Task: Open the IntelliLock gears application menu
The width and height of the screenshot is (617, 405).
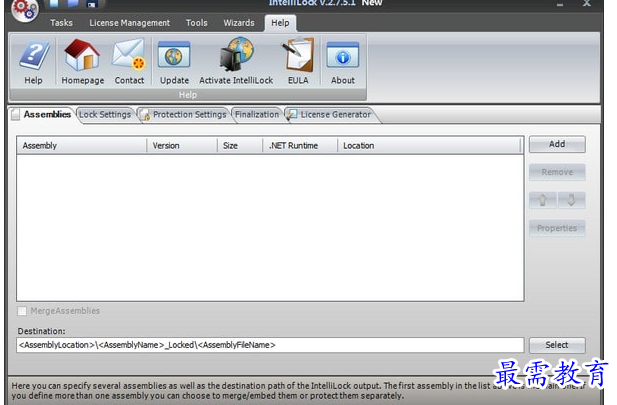Action: pyautogui.click(x=25, y=9)
